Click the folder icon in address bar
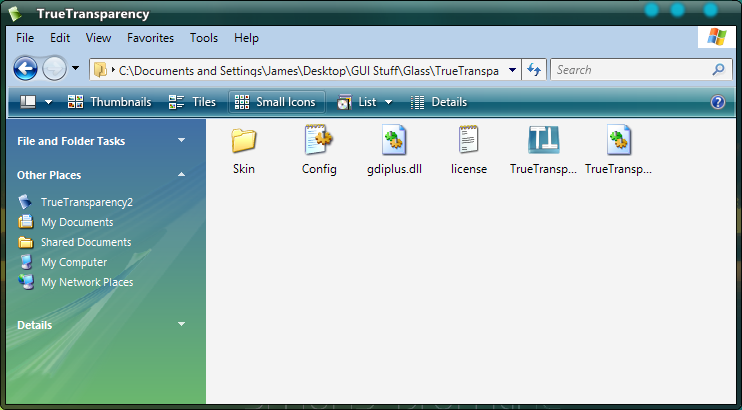 [x=100, y=71]
